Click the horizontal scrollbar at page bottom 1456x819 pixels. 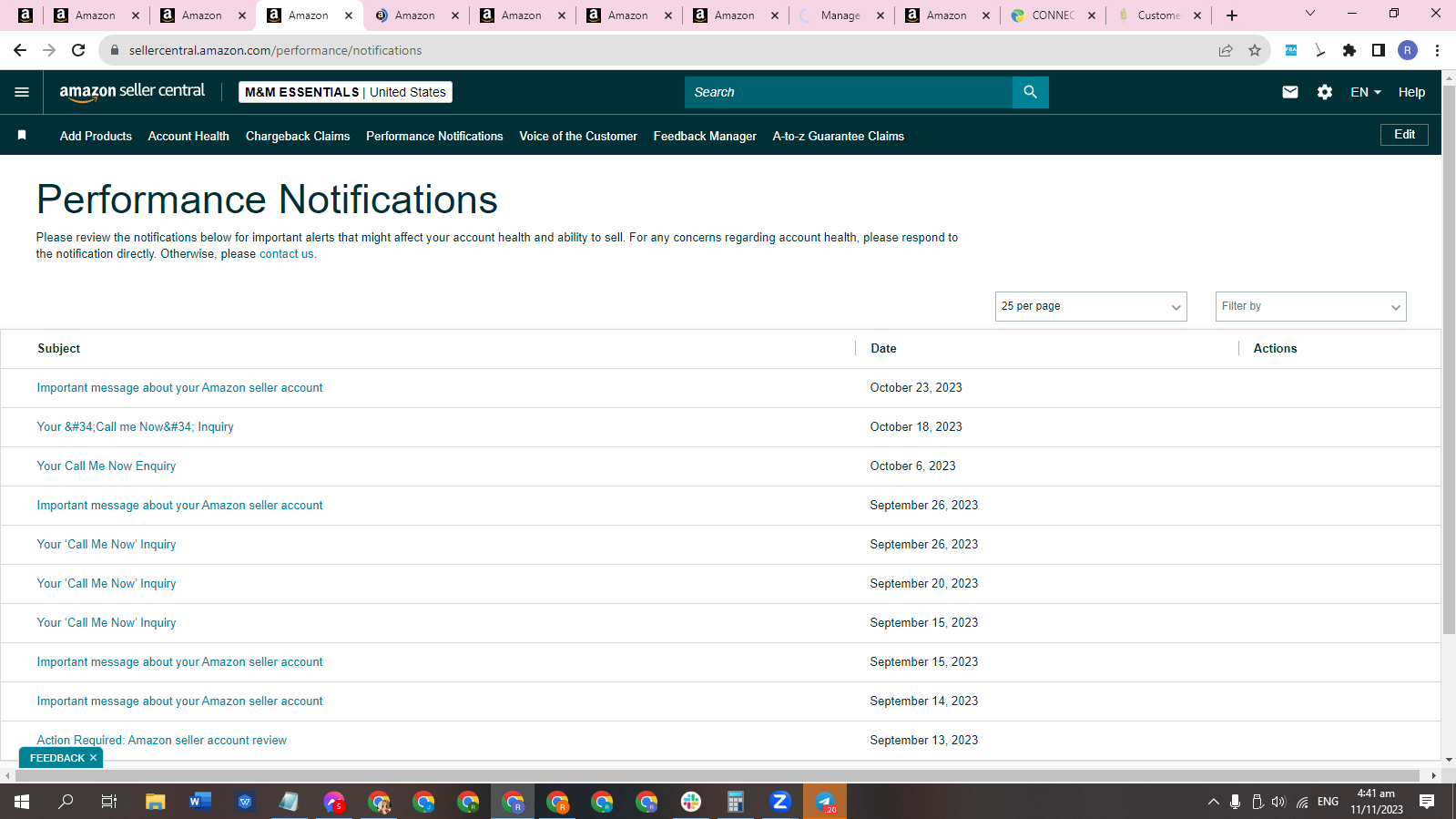[718, 776]
